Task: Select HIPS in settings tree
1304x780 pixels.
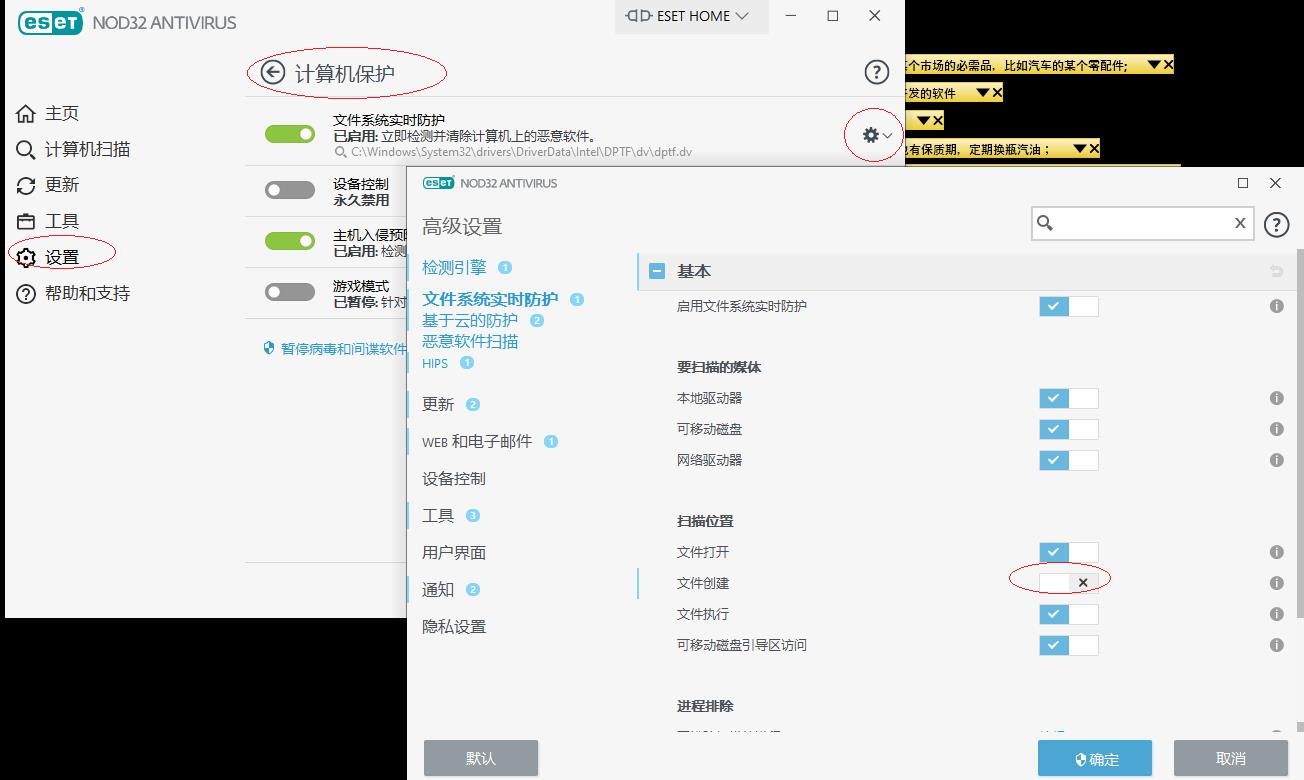Action: (435, 363)
